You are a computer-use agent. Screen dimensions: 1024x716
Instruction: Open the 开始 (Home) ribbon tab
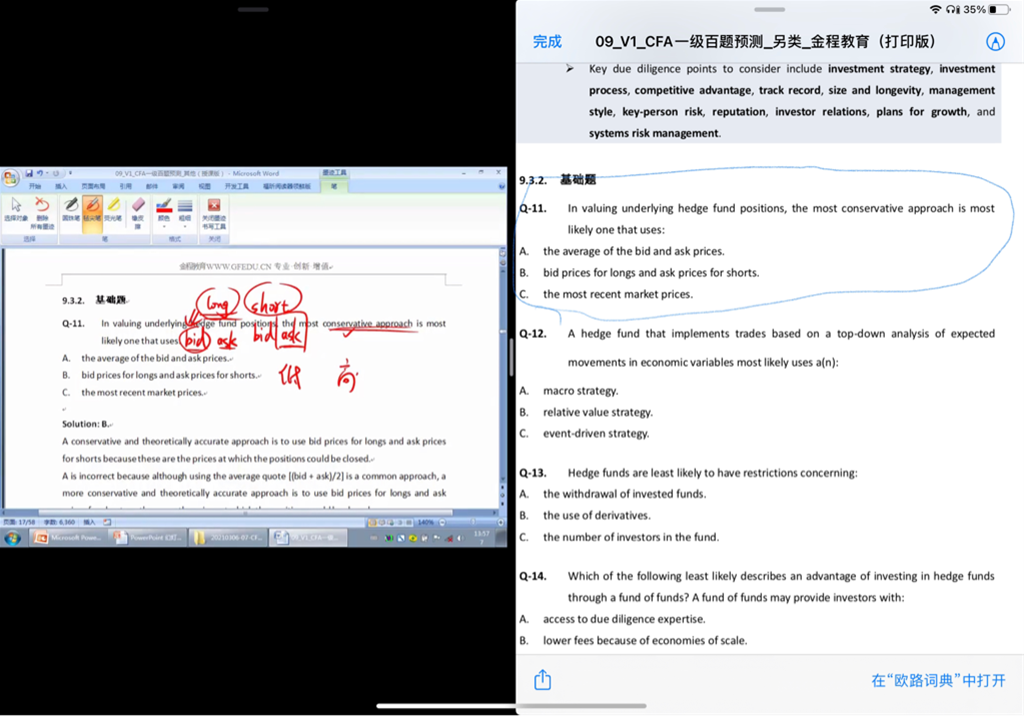(35, 186)
